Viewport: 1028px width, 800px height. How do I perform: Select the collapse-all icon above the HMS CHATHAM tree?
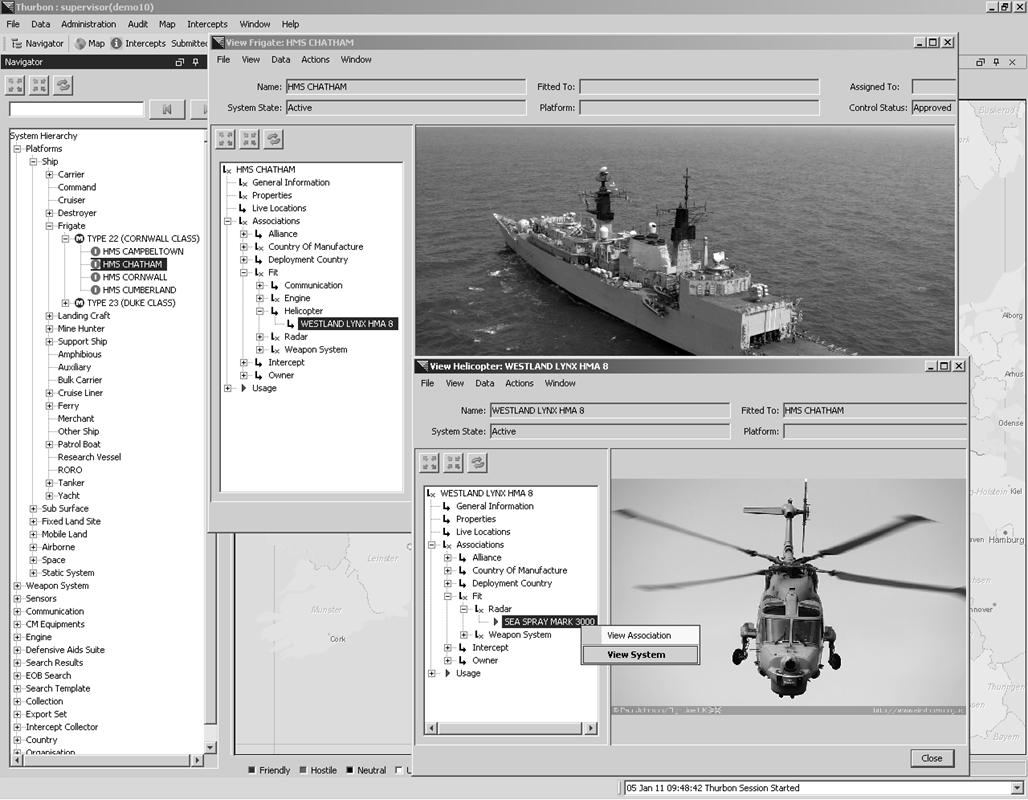coord(248,139)
